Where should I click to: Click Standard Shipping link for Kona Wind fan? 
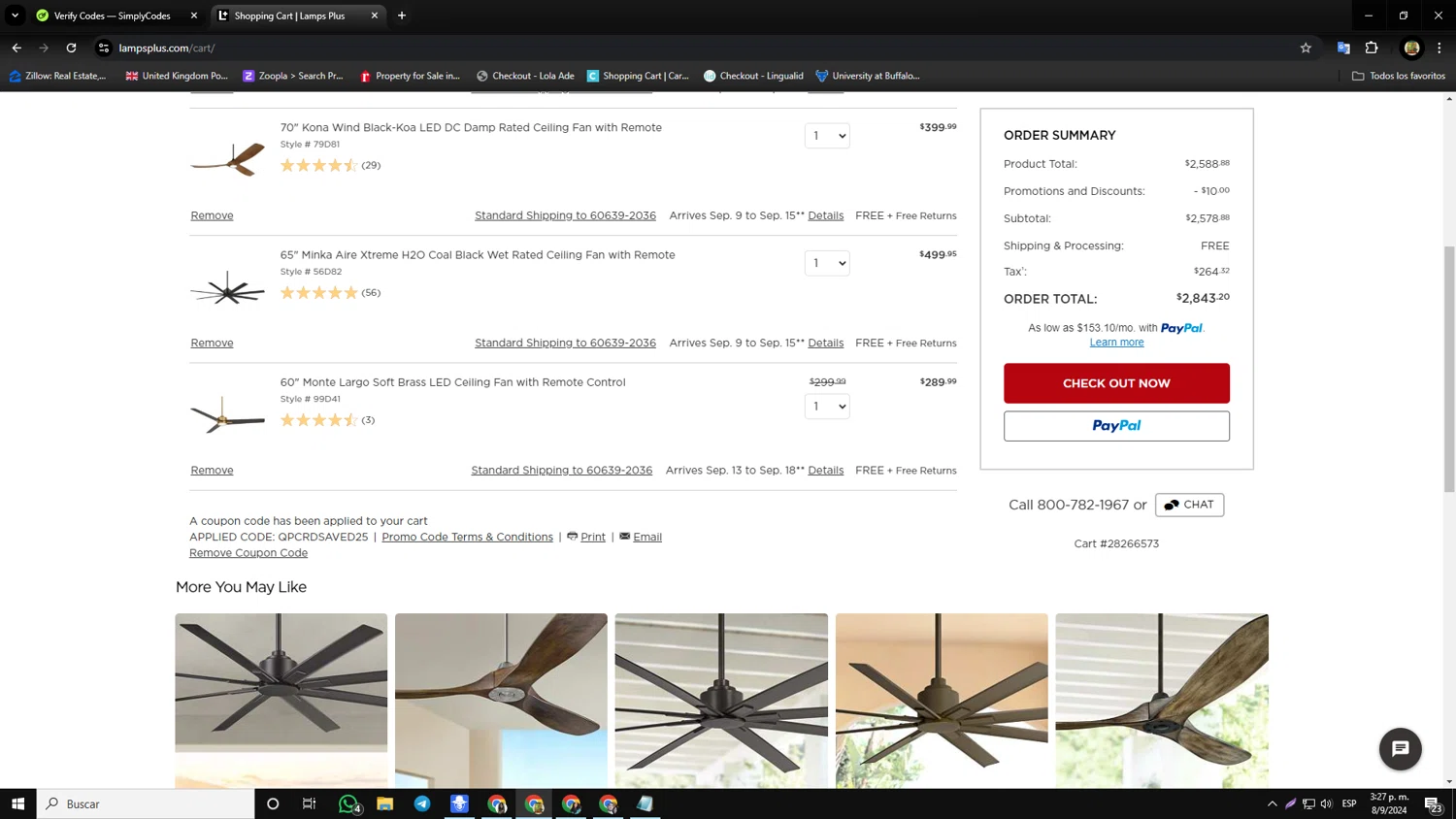coord(565,215)
